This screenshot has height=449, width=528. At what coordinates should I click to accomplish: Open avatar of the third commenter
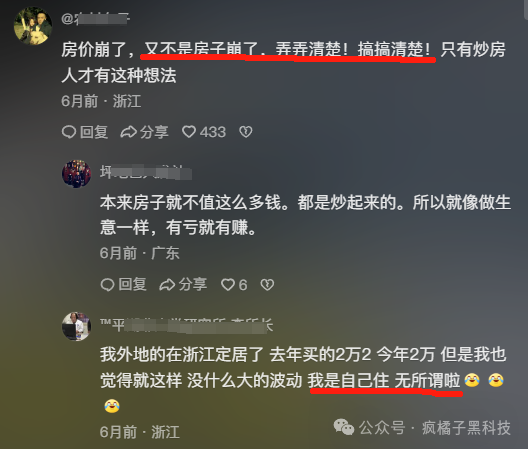[x=76, y=326]
